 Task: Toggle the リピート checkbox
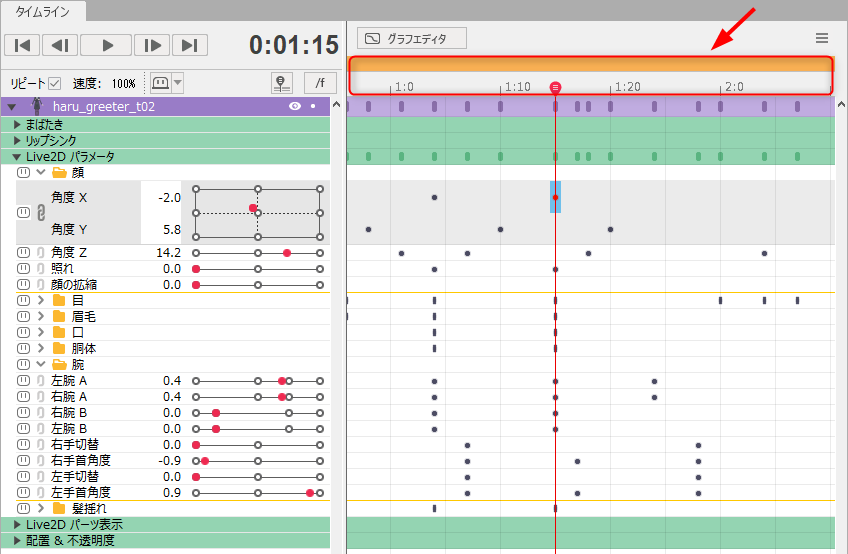click(x=55, y=84)
